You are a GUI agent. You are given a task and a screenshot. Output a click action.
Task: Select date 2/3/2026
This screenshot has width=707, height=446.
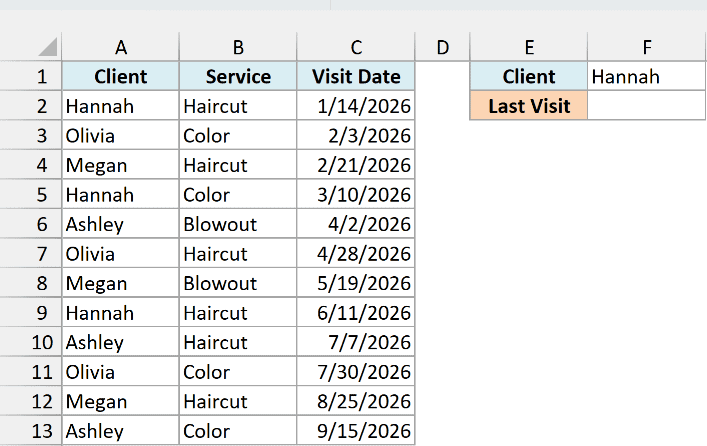click(356, 135)
